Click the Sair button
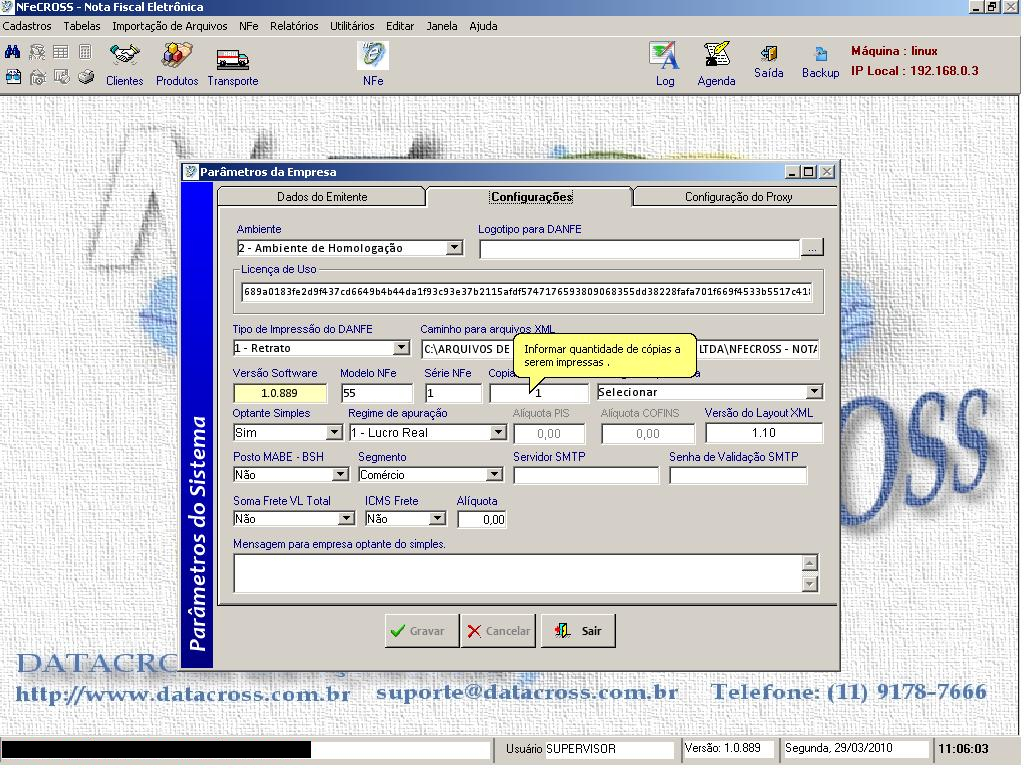 578,631
